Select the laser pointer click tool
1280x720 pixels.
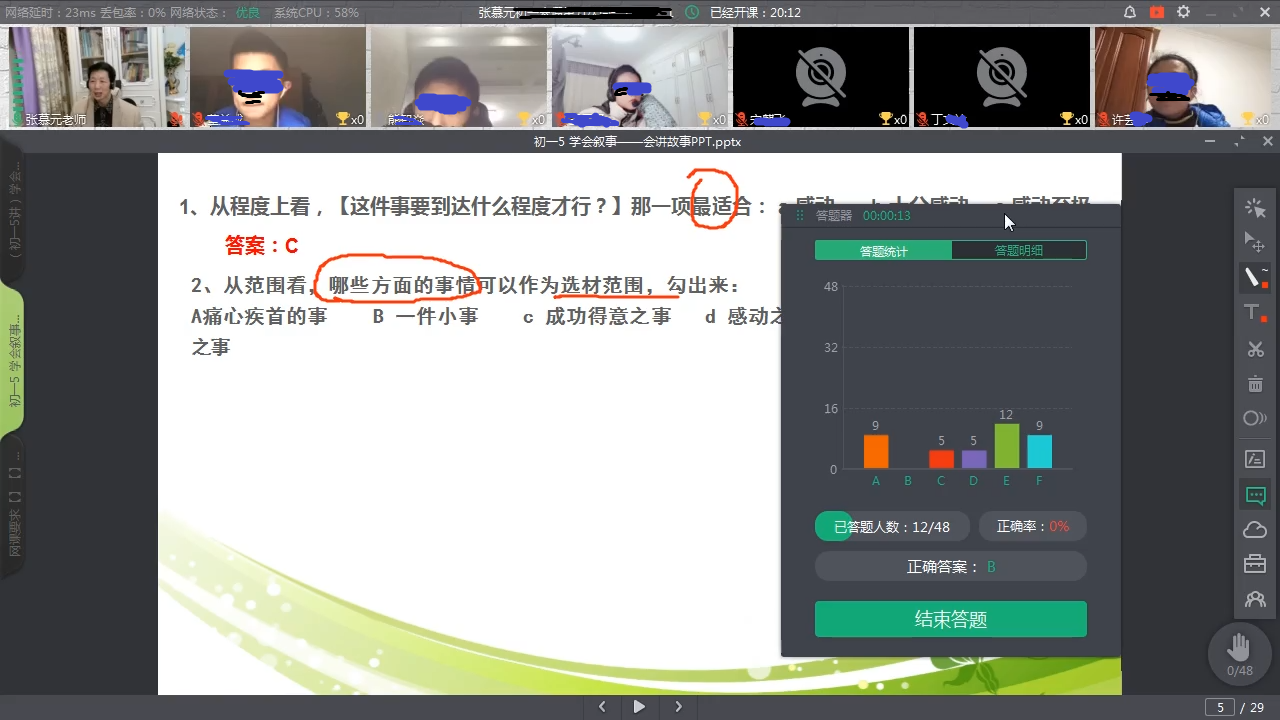(x=1255, y=208)
